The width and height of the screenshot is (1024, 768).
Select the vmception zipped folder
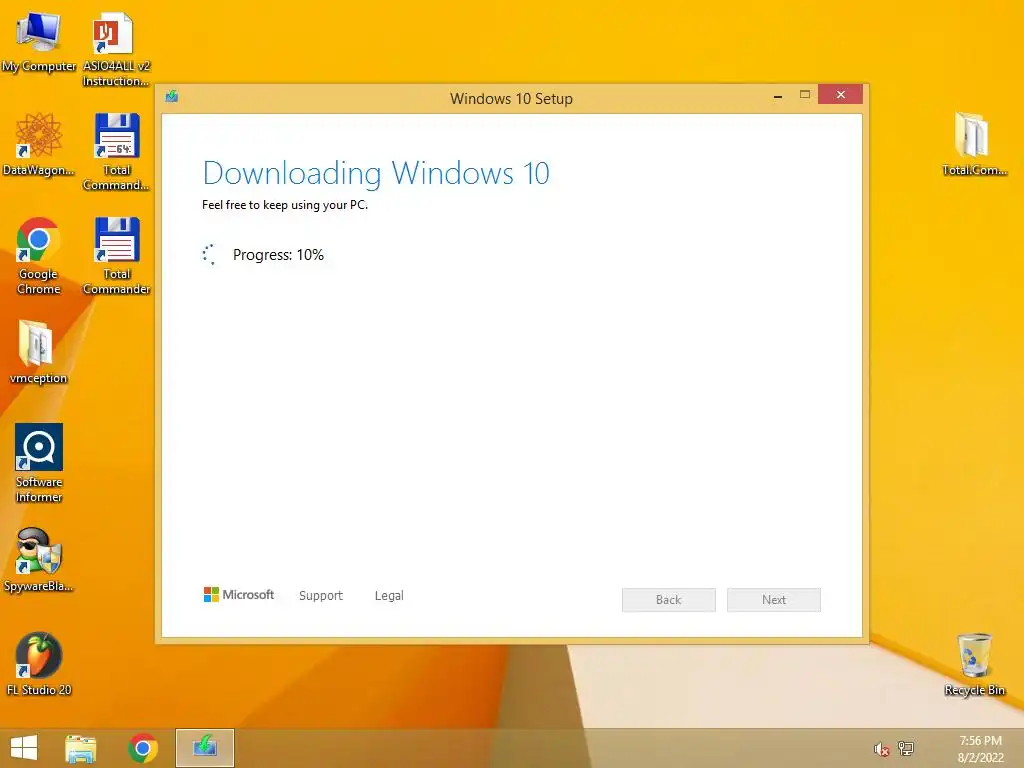38,351
